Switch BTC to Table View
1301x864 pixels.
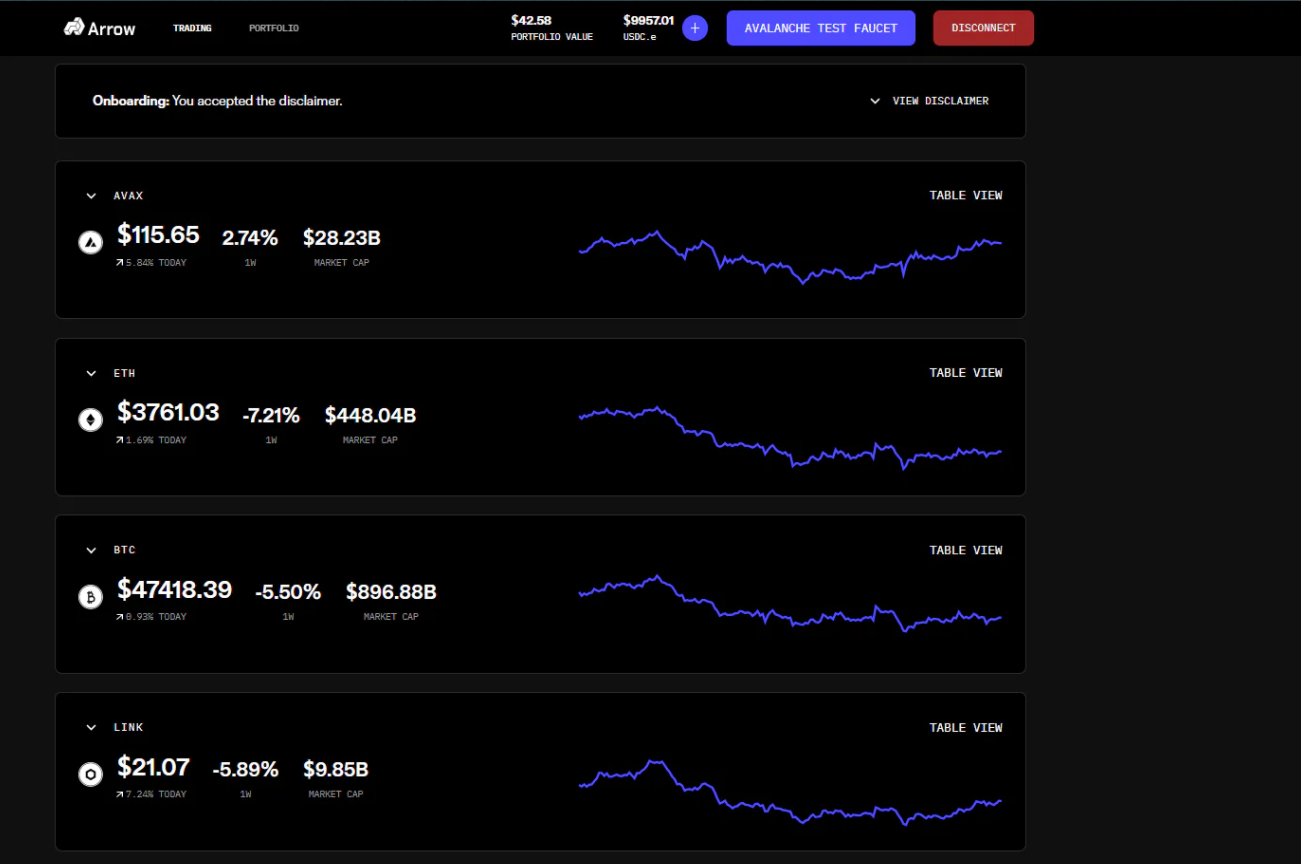[x=965, y=550]
